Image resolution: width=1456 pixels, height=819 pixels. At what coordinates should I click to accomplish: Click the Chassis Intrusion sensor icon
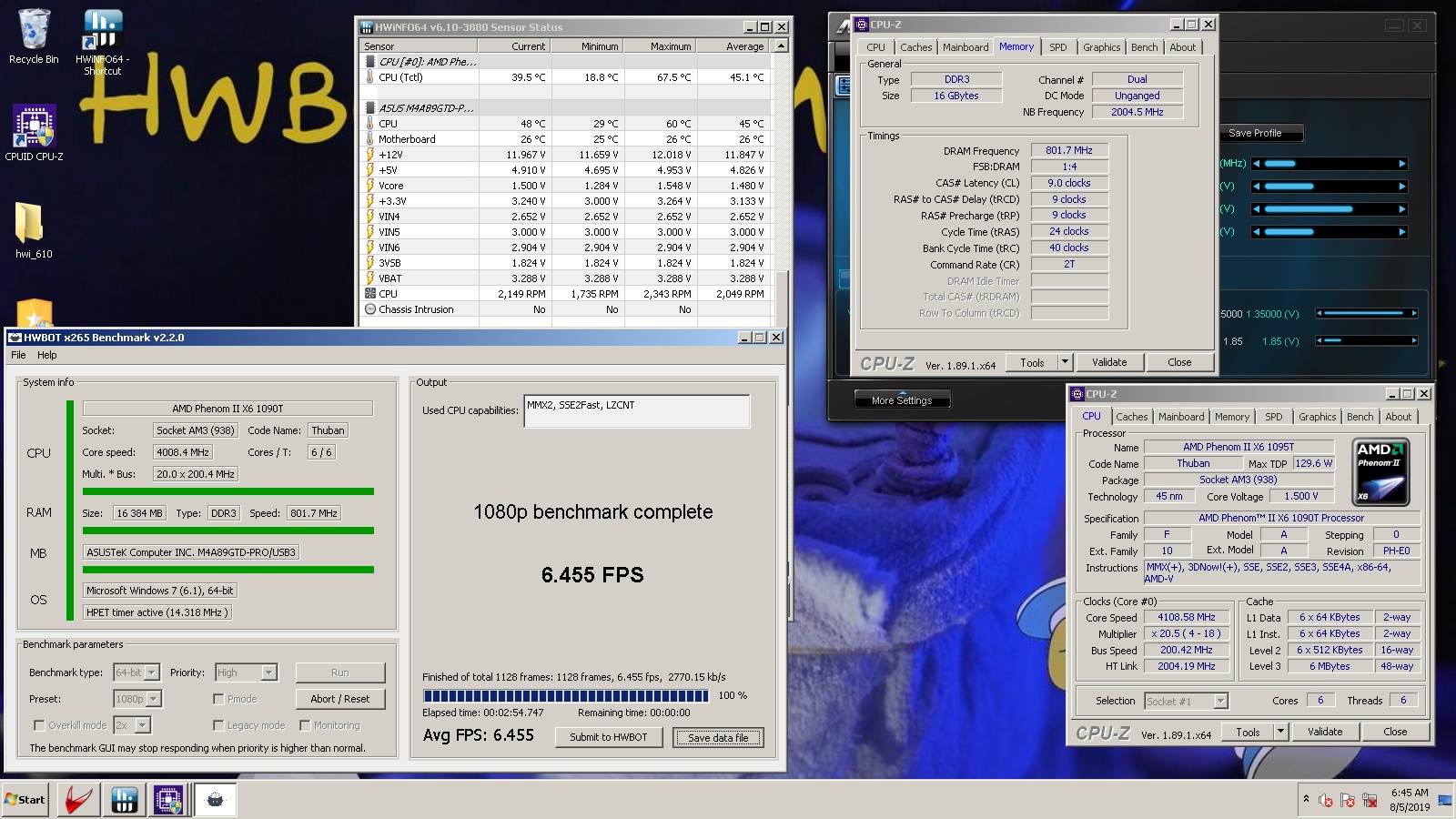coord(370,309)
